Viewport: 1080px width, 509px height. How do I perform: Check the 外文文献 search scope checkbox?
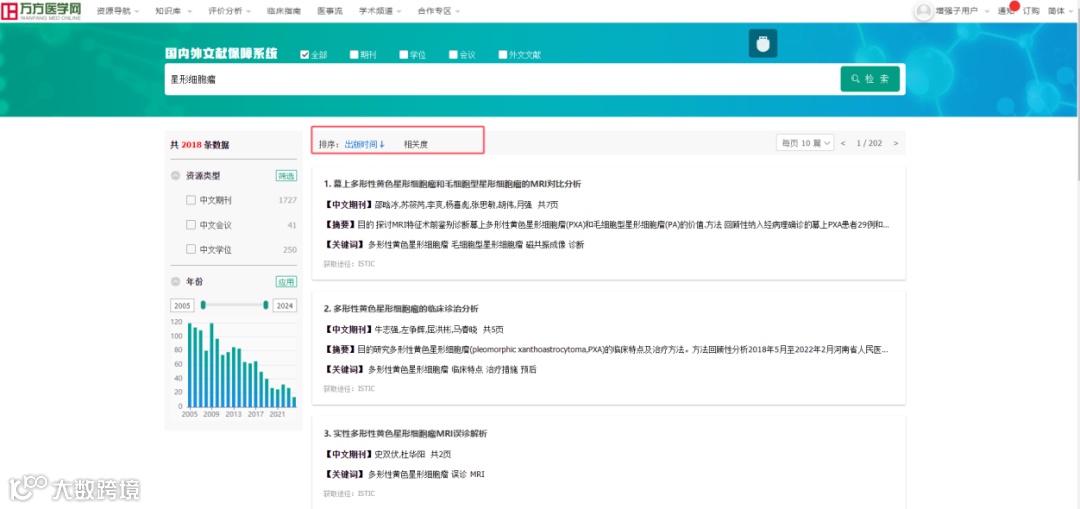pos(503,54)
